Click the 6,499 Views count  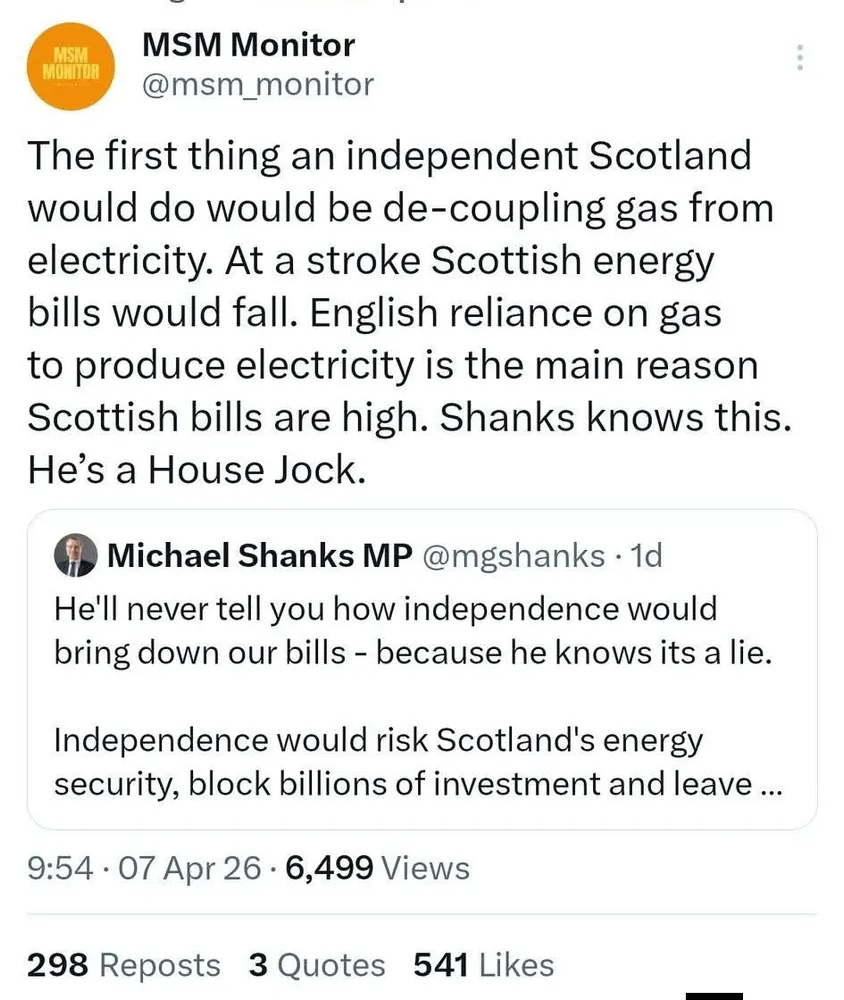pos(377,868)
